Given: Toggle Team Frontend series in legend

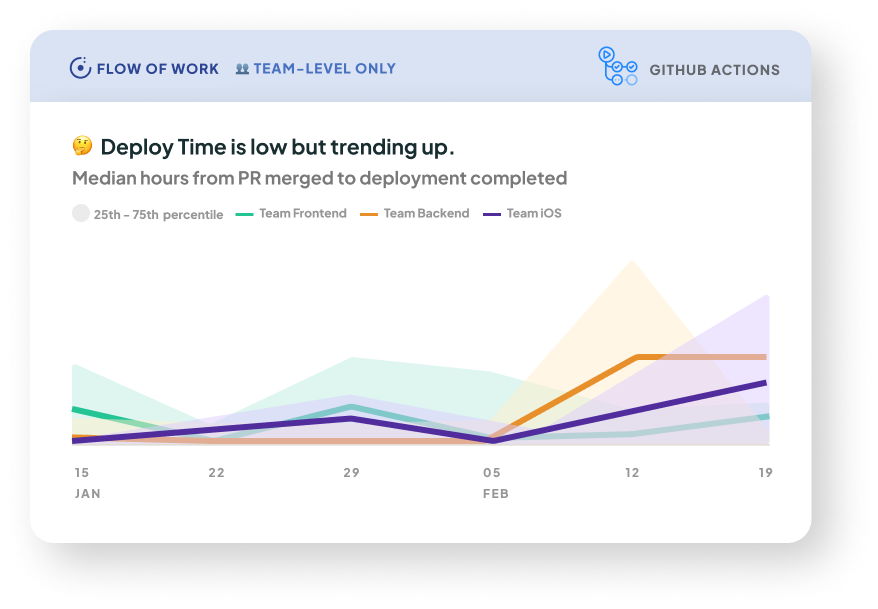Looking at the screenshot, I should (302, 213).
